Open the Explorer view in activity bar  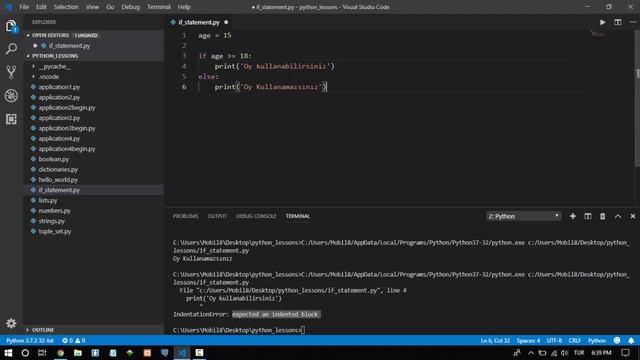(11, 27)
